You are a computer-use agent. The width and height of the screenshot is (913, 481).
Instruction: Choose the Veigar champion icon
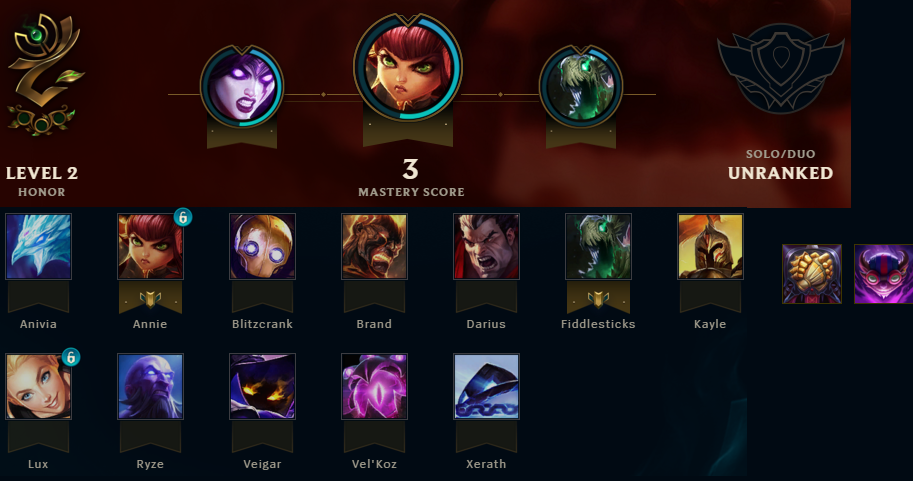(262, 386)
